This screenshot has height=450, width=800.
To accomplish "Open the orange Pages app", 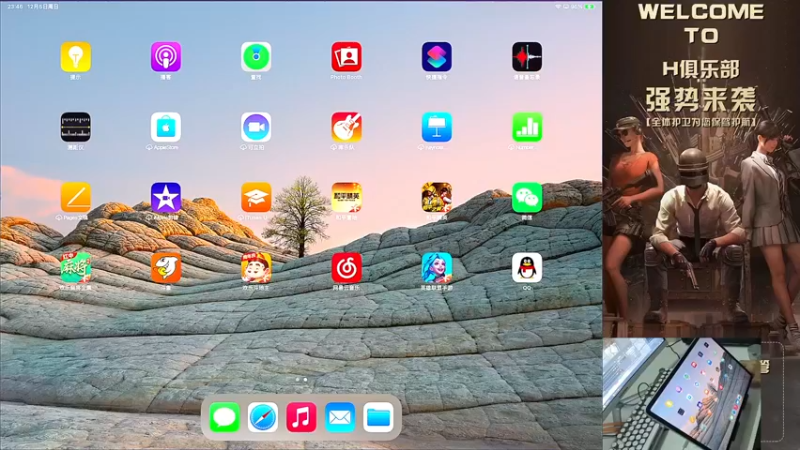I will point(76,197).
